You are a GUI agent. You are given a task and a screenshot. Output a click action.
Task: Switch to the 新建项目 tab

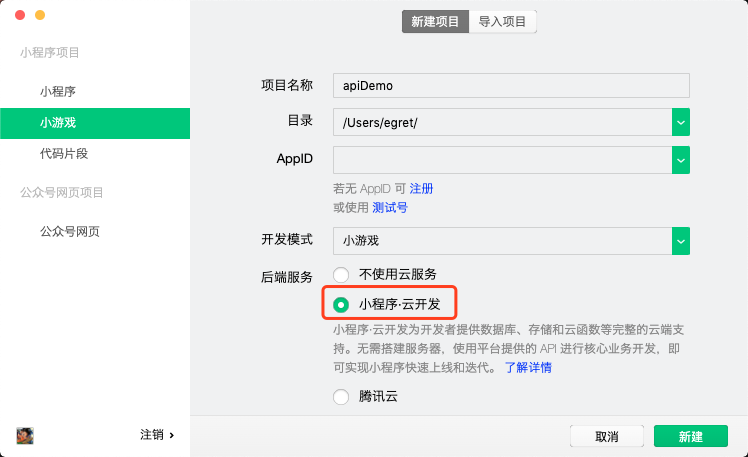pos(435,21)
